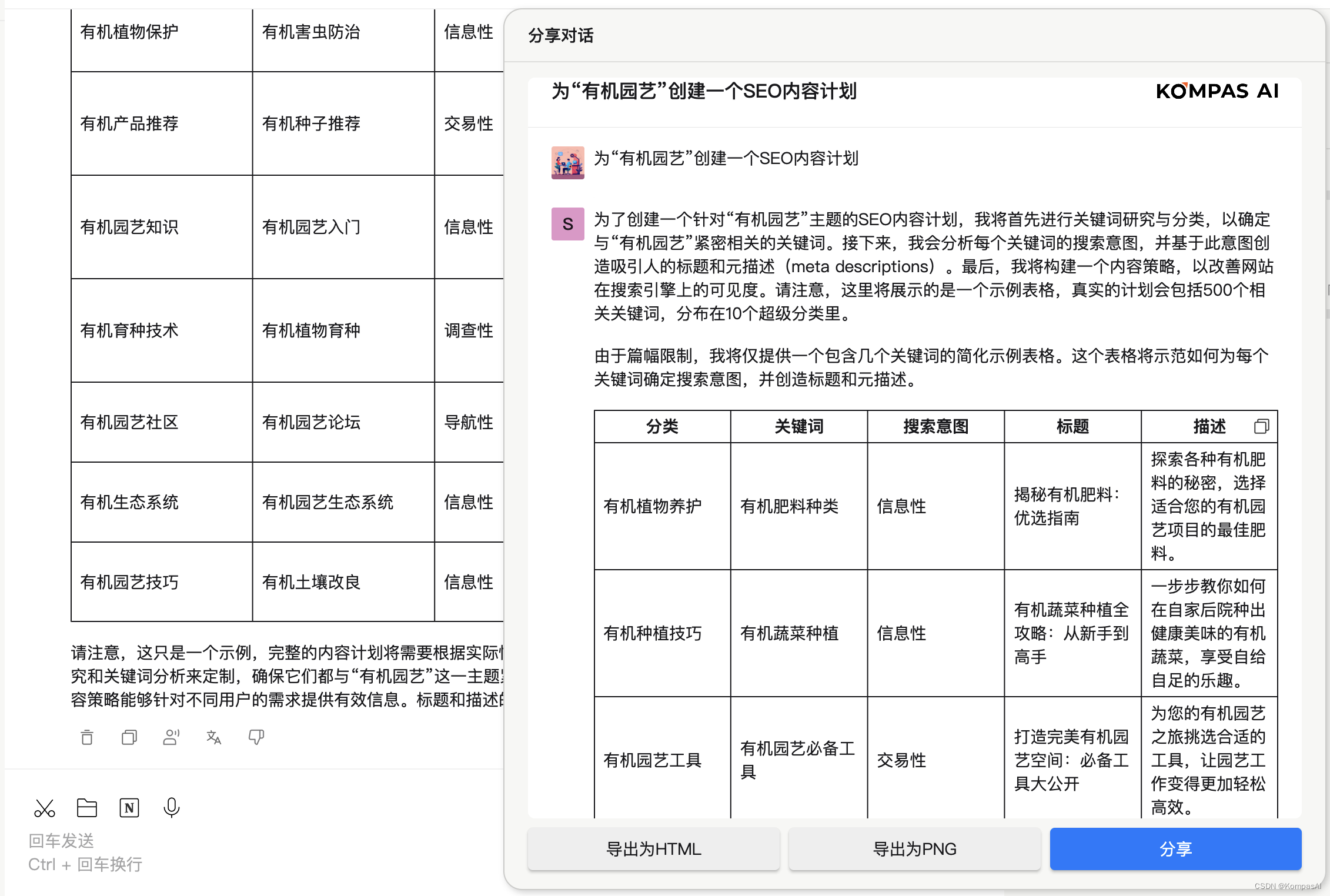The height and width of the screenshot is (896, 1330).
Task: Activate the microphone voice input
Action: pyautogui.click(x=171, y=808)
